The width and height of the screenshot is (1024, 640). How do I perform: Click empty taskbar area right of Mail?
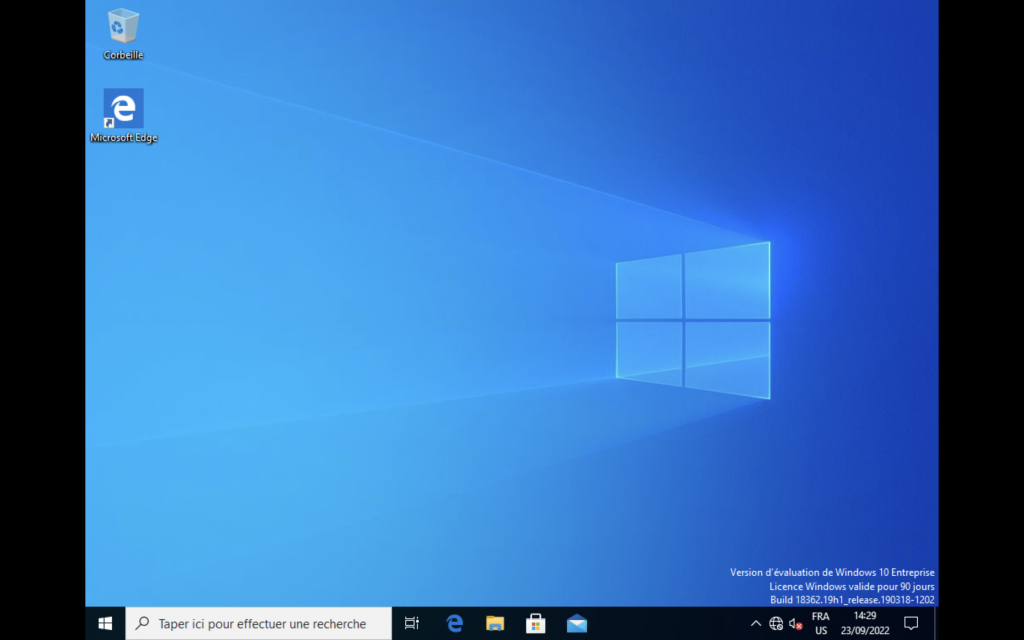point(670,623)
